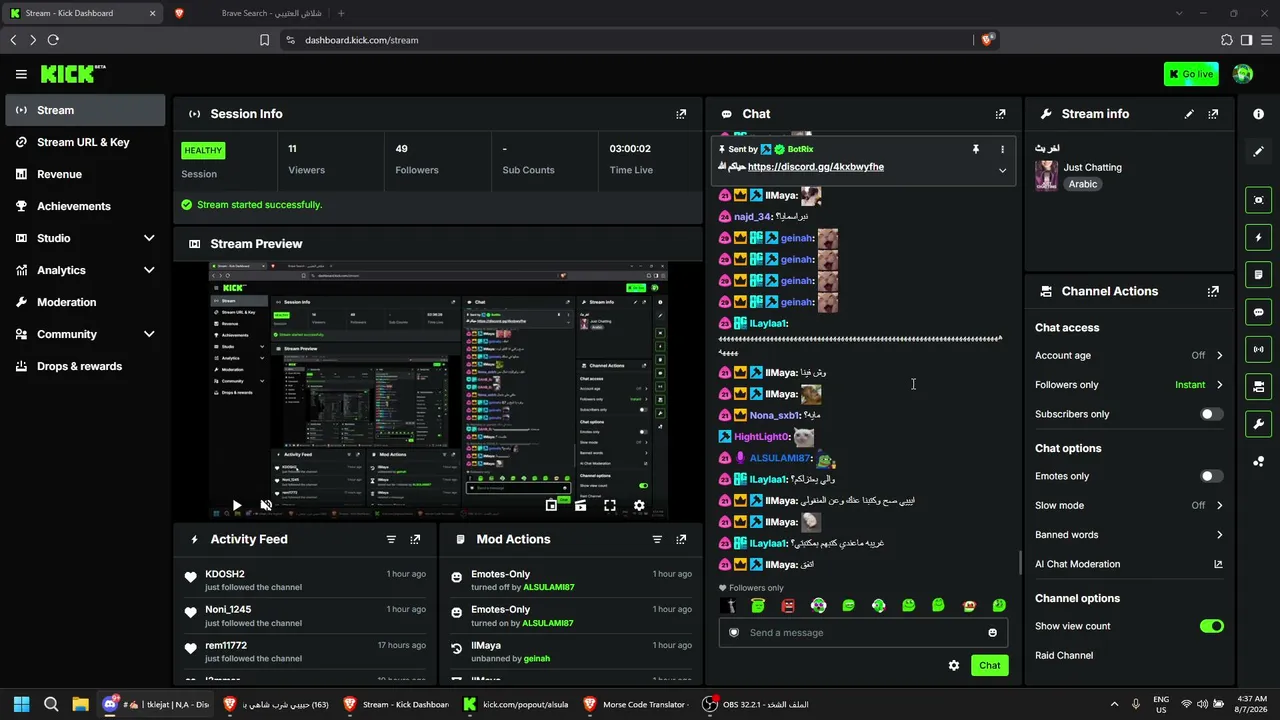Screen dimensions: 1280x720
Task: Pop out the Activity Feed panel
Action: tap(415, 539)
